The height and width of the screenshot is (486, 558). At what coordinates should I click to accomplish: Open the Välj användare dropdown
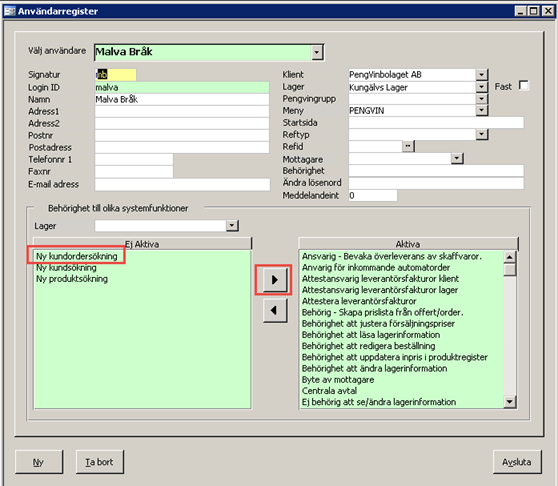pyautogui.click(x=317, y=53)
